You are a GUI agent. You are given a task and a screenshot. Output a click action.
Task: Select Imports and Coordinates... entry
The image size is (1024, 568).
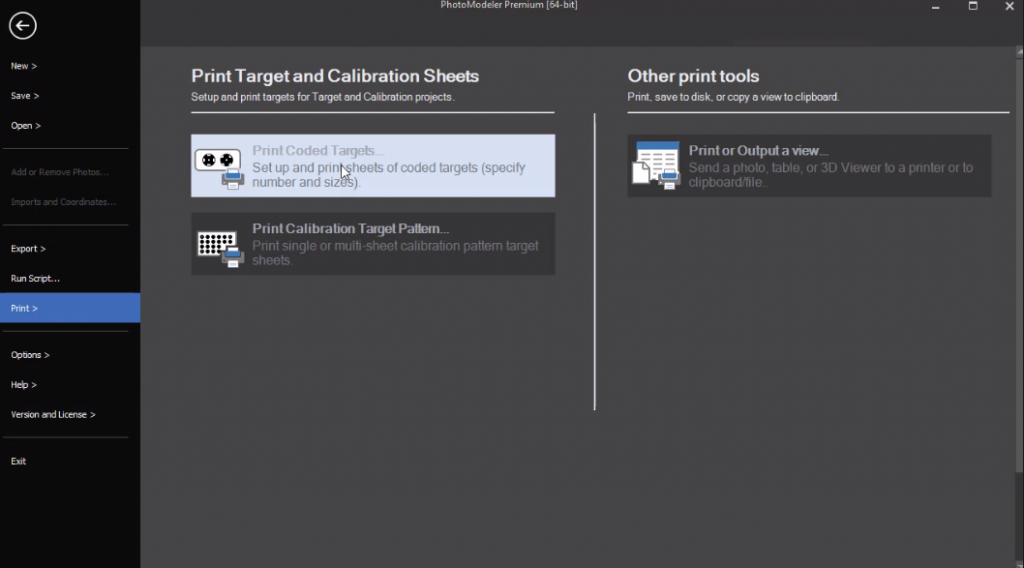(x=63, y=202)
